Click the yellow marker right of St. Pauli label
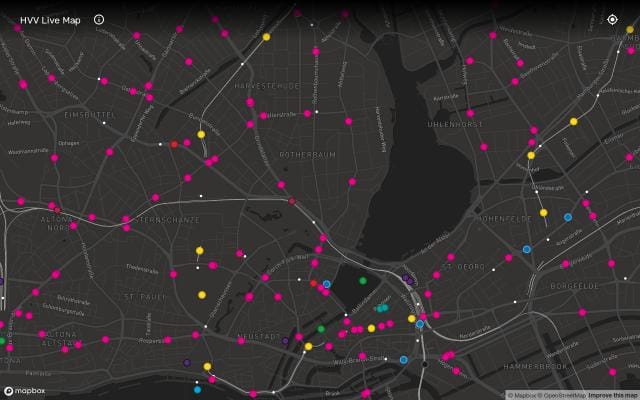This screenshot has width=640, height=400. click(x=201, y=295)
